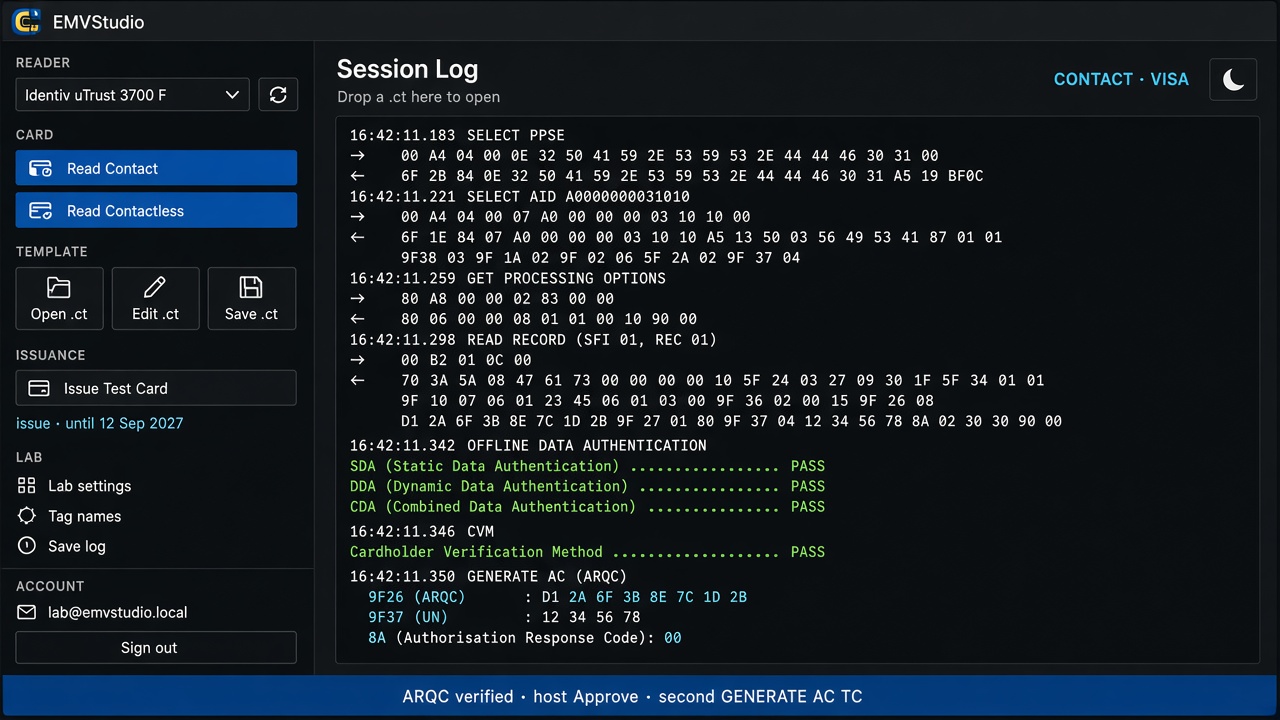
Task: Click the Edit .ct template button
Action: tap(155, 298)
